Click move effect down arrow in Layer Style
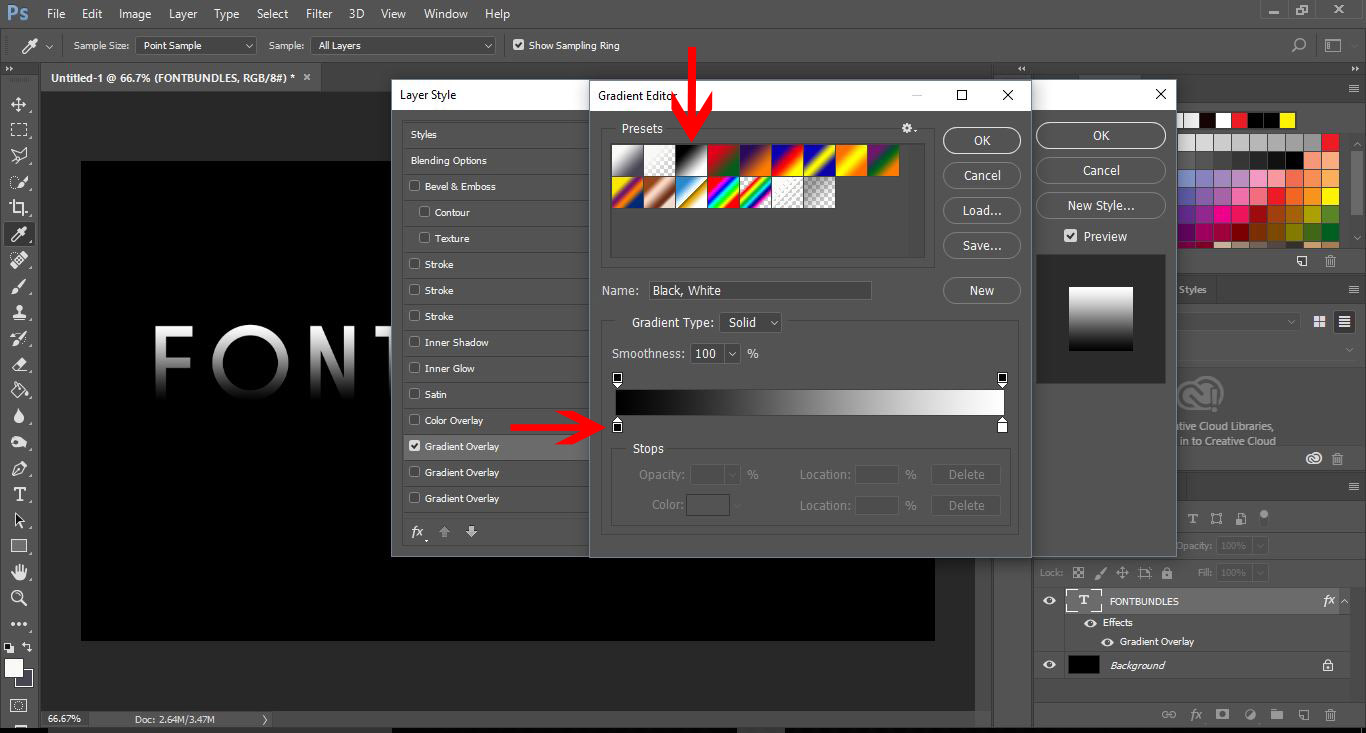The image size is (1366, 733). pyautogui.click(x=471, y=532)
